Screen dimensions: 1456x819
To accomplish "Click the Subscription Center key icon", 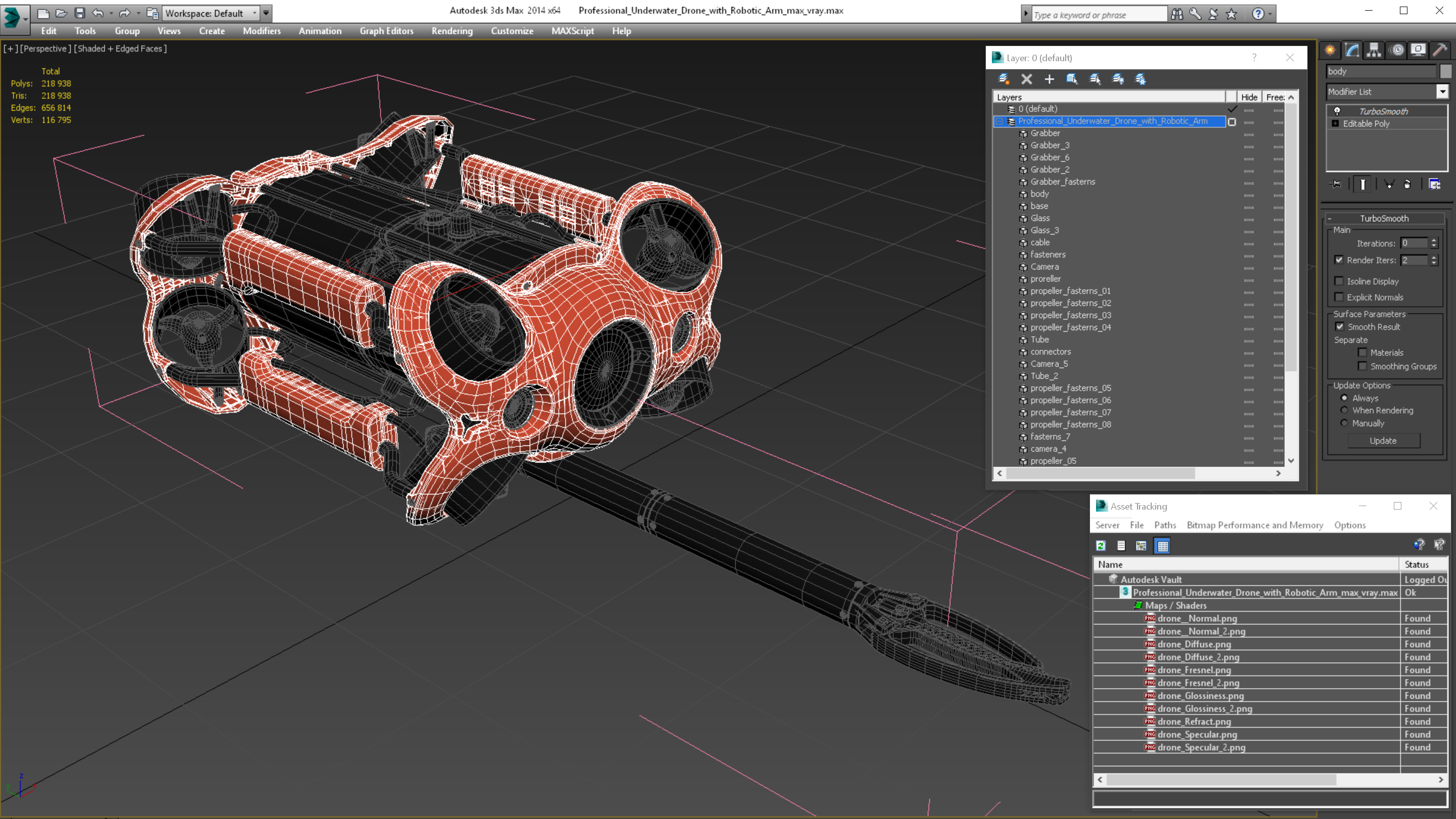I will click(1195, 14).
